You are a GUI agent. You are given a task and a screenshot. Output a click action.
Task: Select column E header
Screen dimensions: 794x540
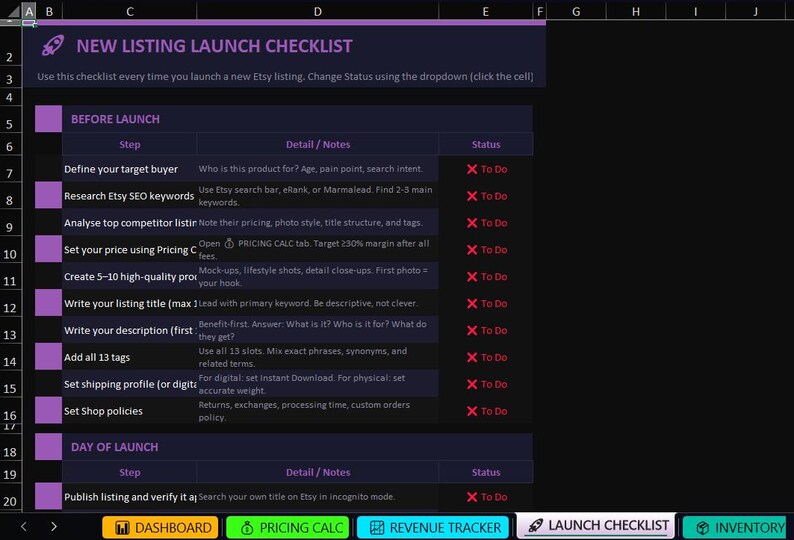coord(486,11)
